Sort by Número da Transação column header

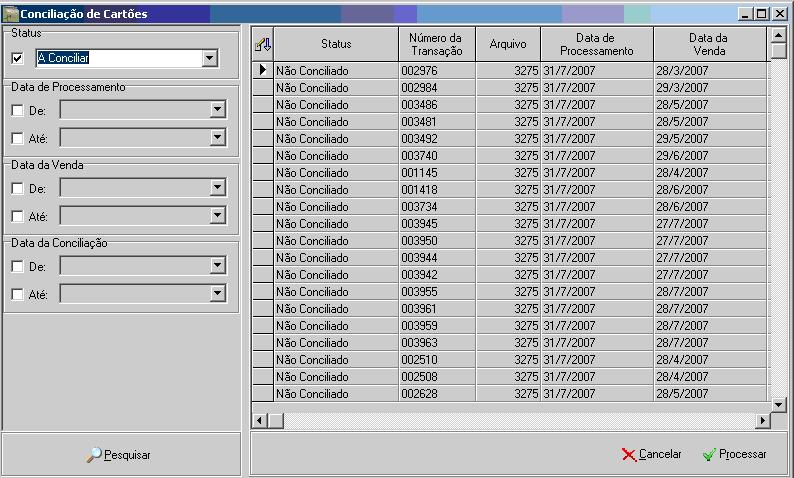[436, 44]
